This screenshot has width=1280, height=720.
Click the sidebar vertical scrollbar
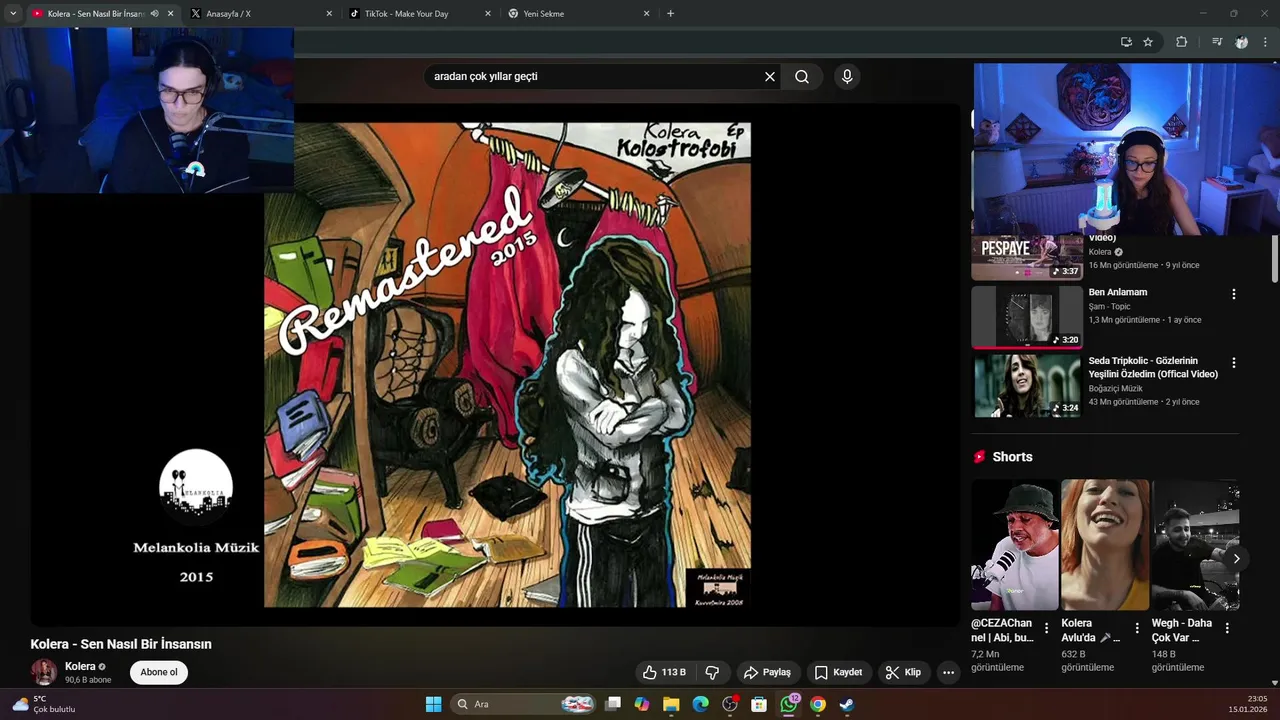[x=1274, y=260]
